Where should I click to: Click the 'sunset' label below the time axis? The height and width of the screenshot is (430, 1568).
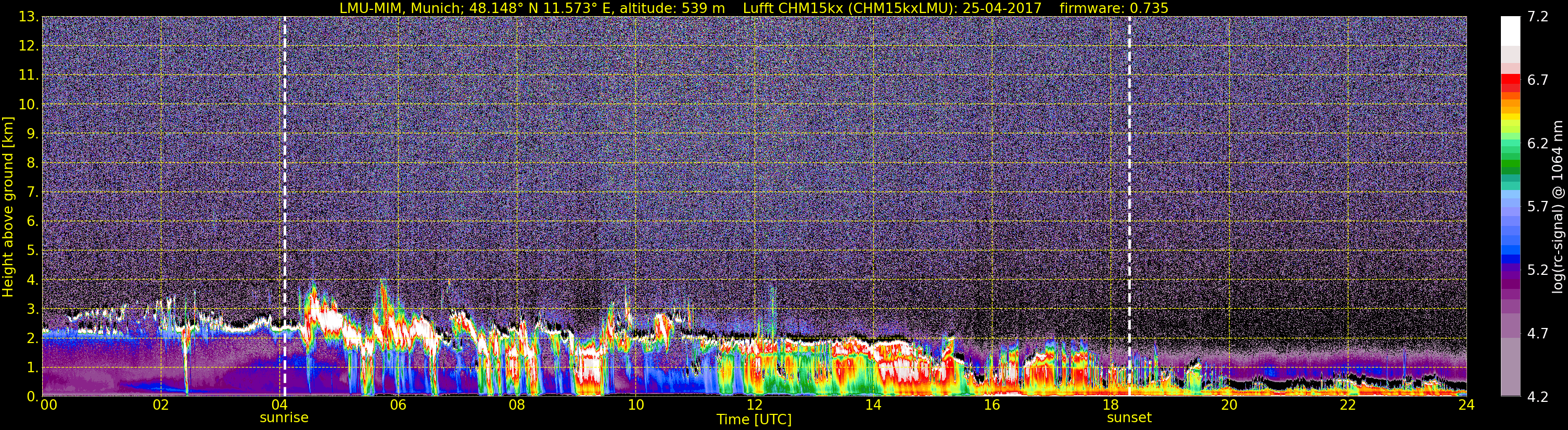pos(1129,418)
